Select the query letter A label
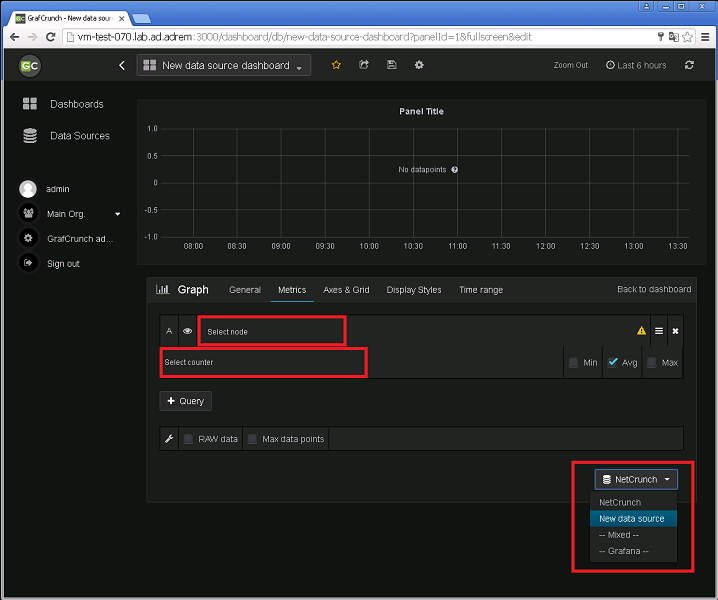718x600 pixels. click(169, 331)
